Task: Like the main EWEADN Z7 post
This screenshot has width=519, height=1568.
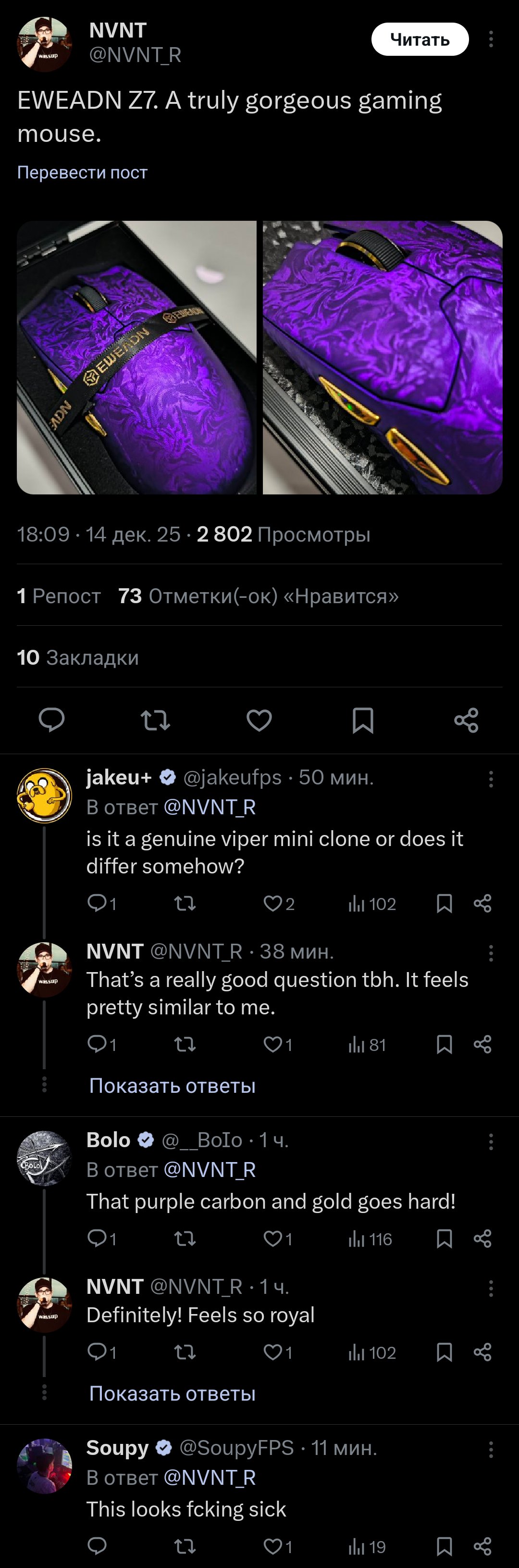Action: click(x=259, y=720)
